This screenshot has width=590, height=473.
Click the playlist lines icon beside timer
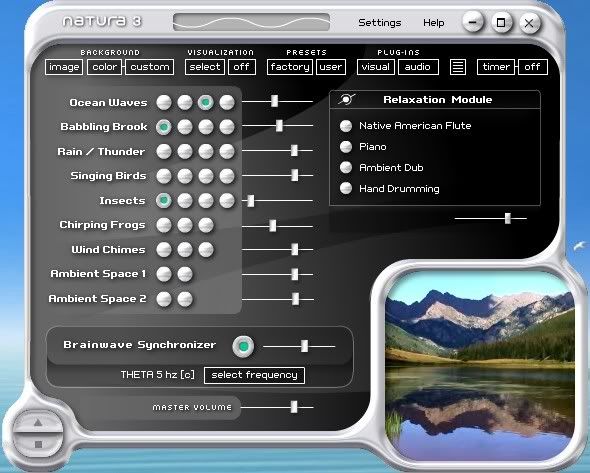pos(458,67)
